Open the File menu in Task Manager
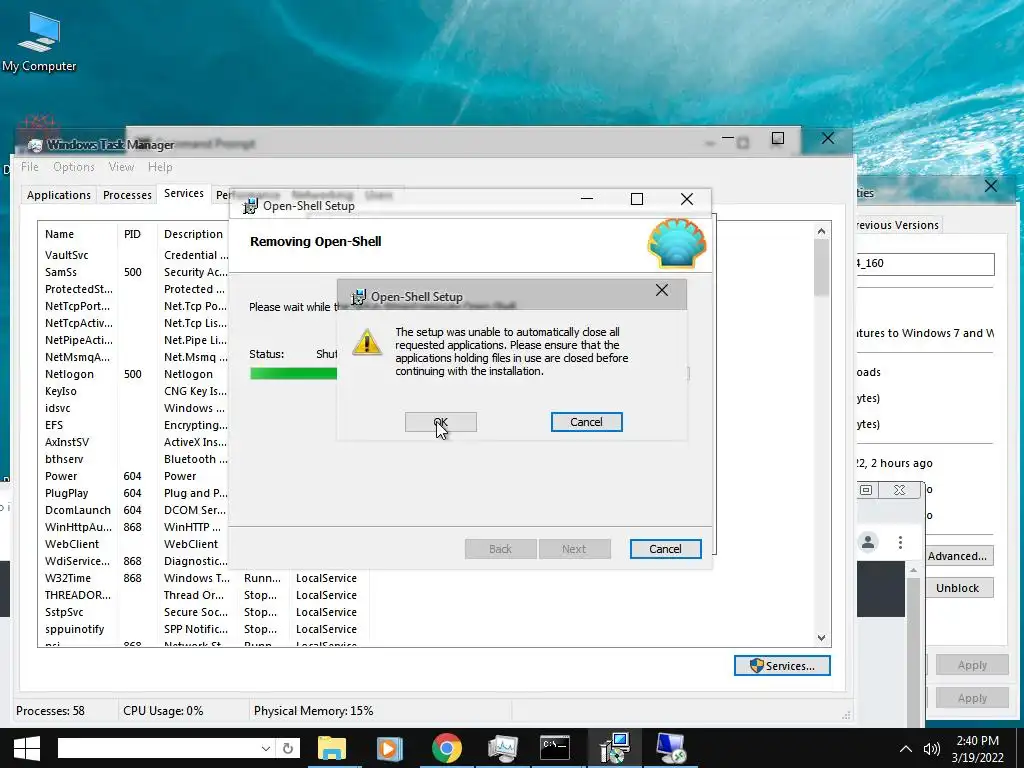Viewport: 1024px width, 768px height. [x=29, y=167]
